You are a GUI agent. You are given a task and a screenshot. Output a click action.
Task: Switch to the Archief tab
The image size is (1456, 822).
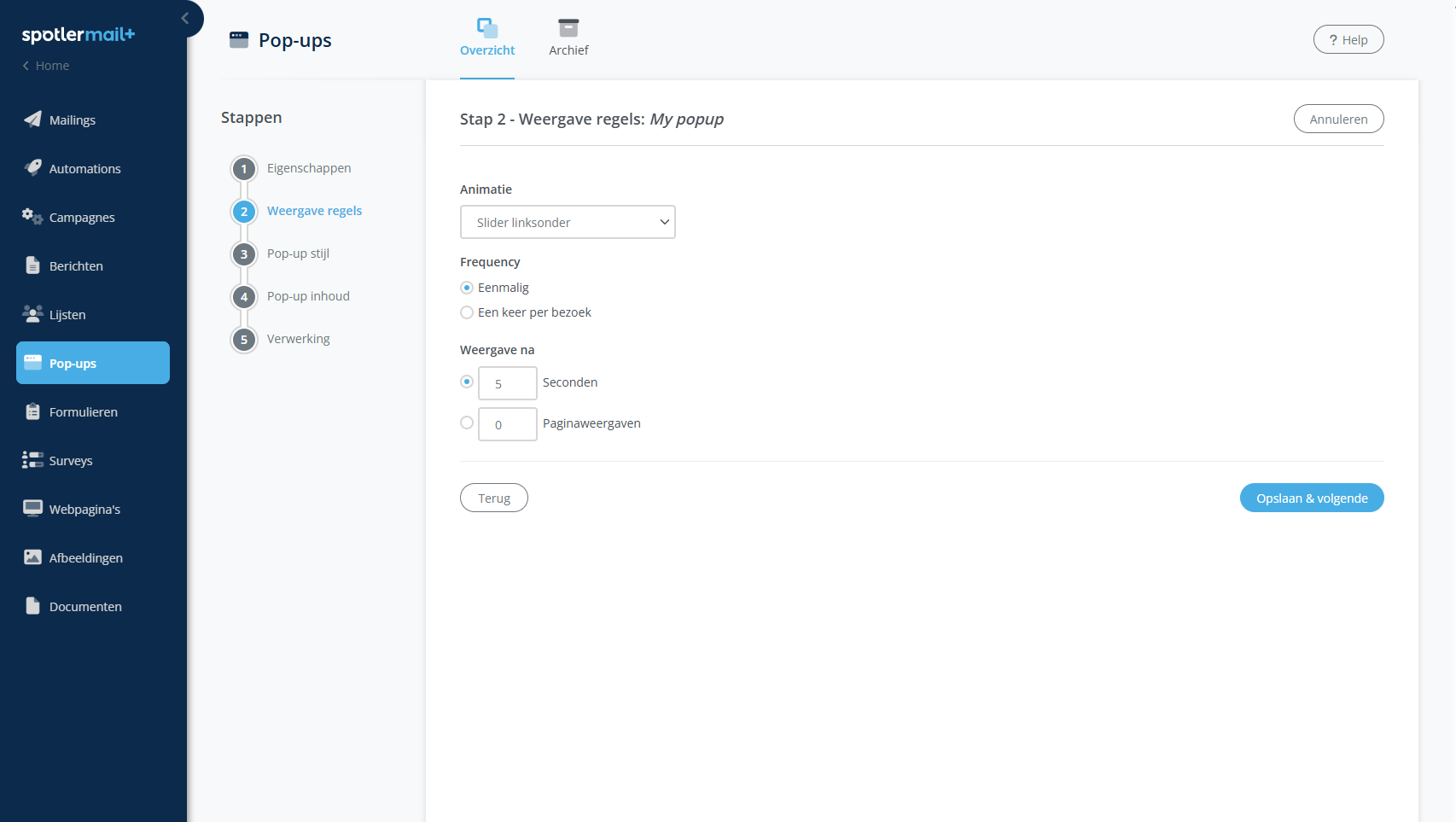tap(568, 38)
